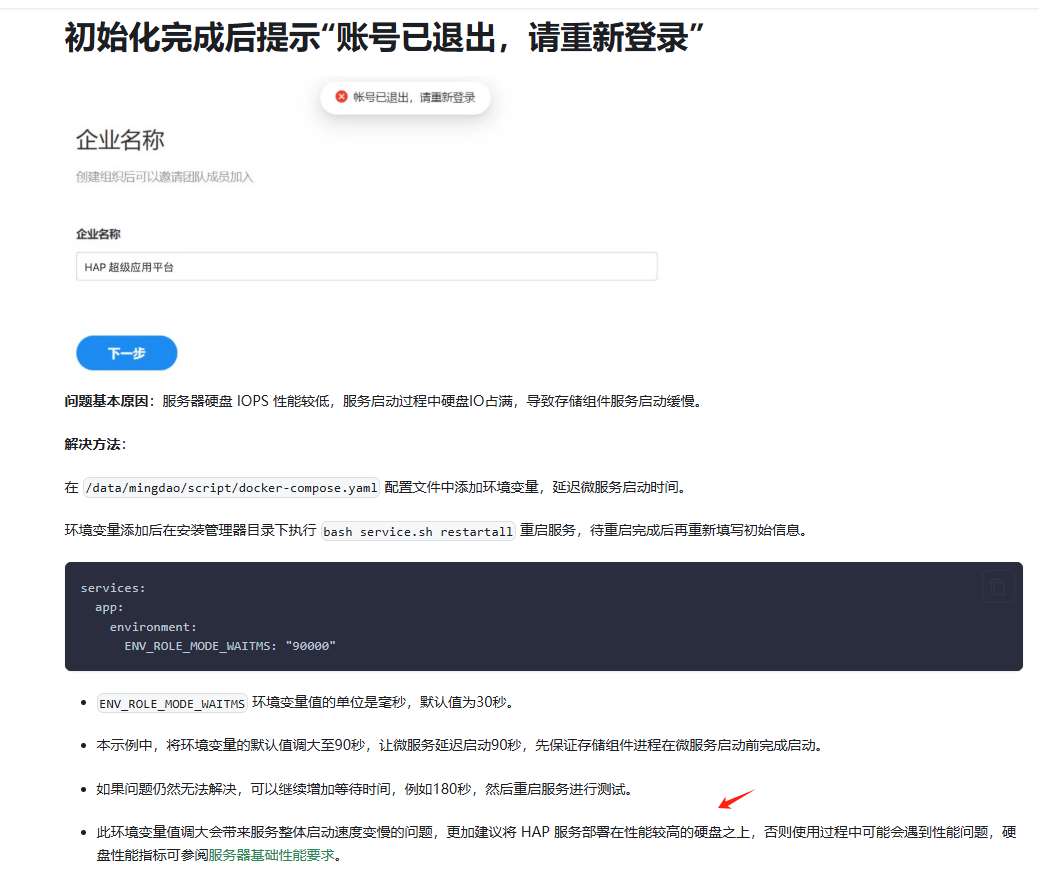This screenshot has width=1039, height=878.
Task: Click the bold 企业名称 field label
Action: pyautogui.click(x=98, y=234)
